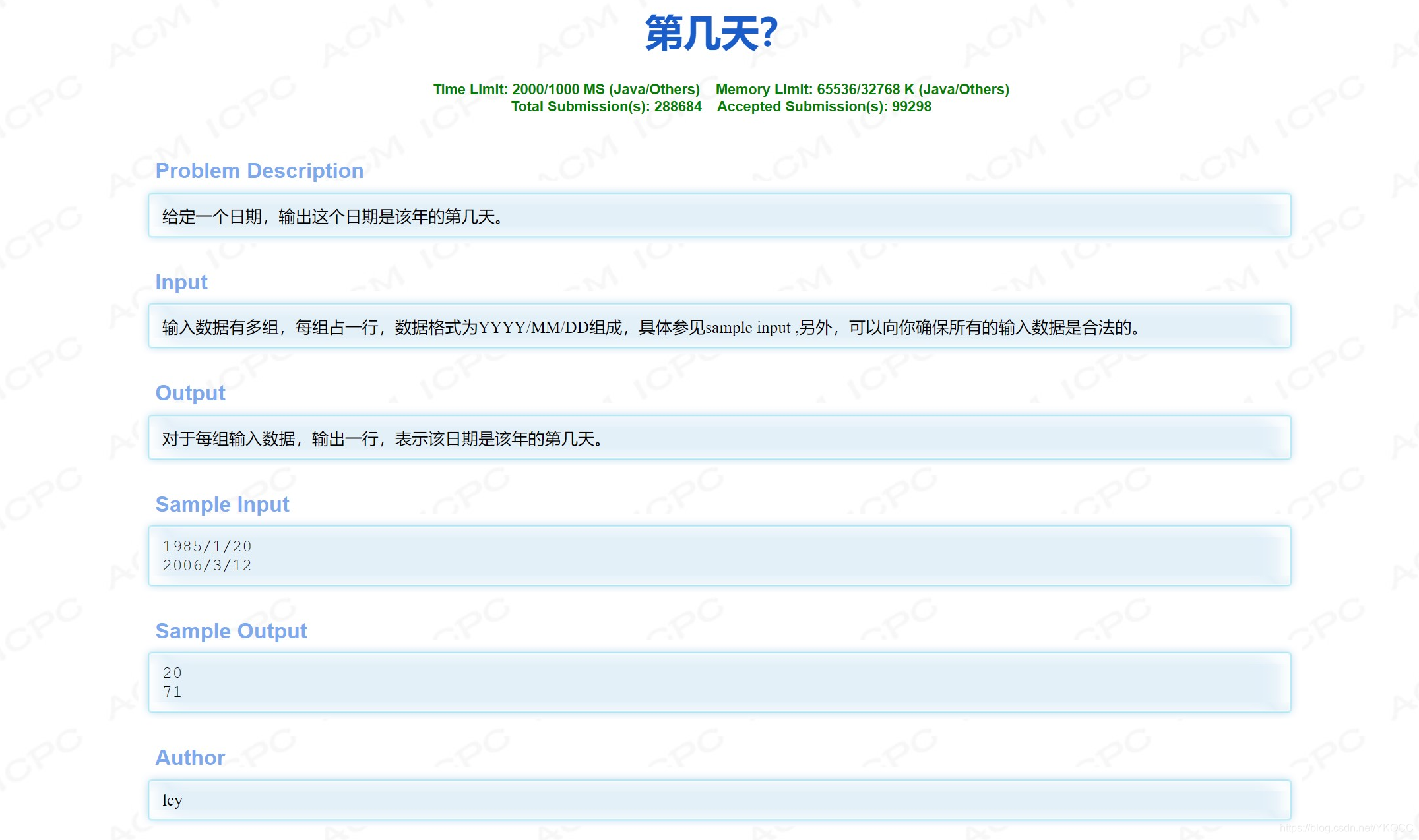Click the author name lcy
The width and height of the screenshot is (1419, 840).
coord(172,800)
